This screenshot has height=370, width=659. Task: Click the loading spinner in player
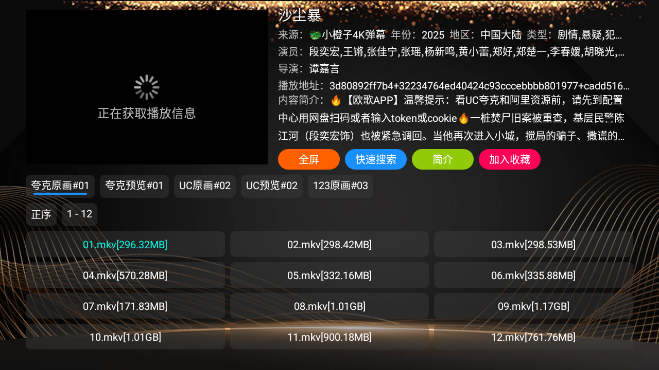147,87
